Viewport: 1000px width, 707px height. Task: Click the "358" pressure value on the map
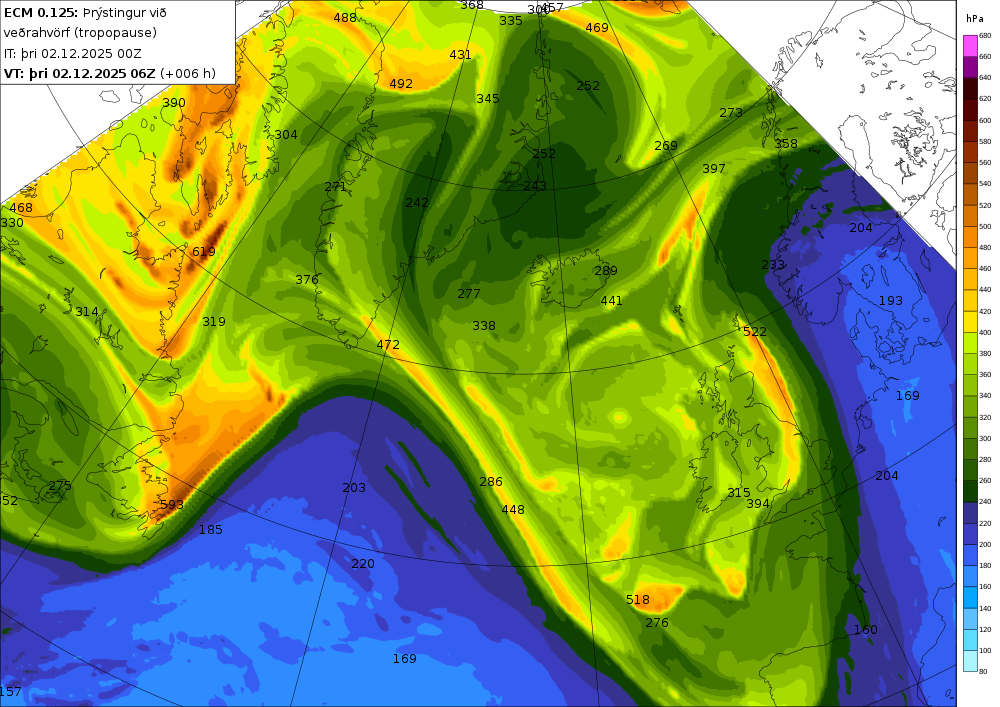point(786,144)
